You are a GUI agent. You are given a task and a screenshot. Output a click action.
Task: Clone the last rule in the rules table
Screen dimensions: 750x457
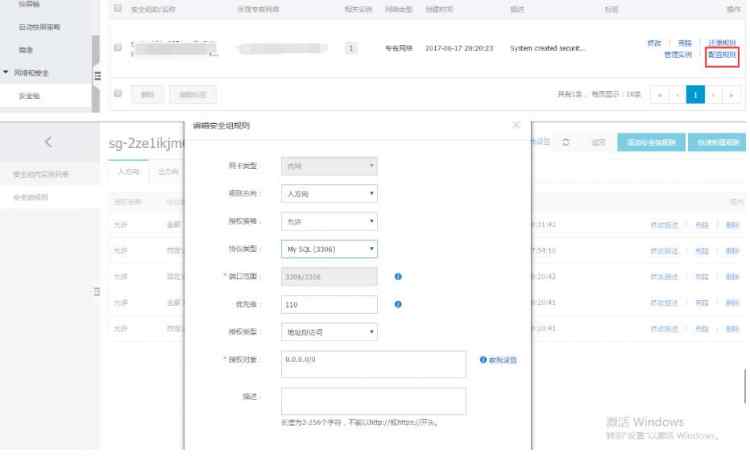tap(701, 328)
